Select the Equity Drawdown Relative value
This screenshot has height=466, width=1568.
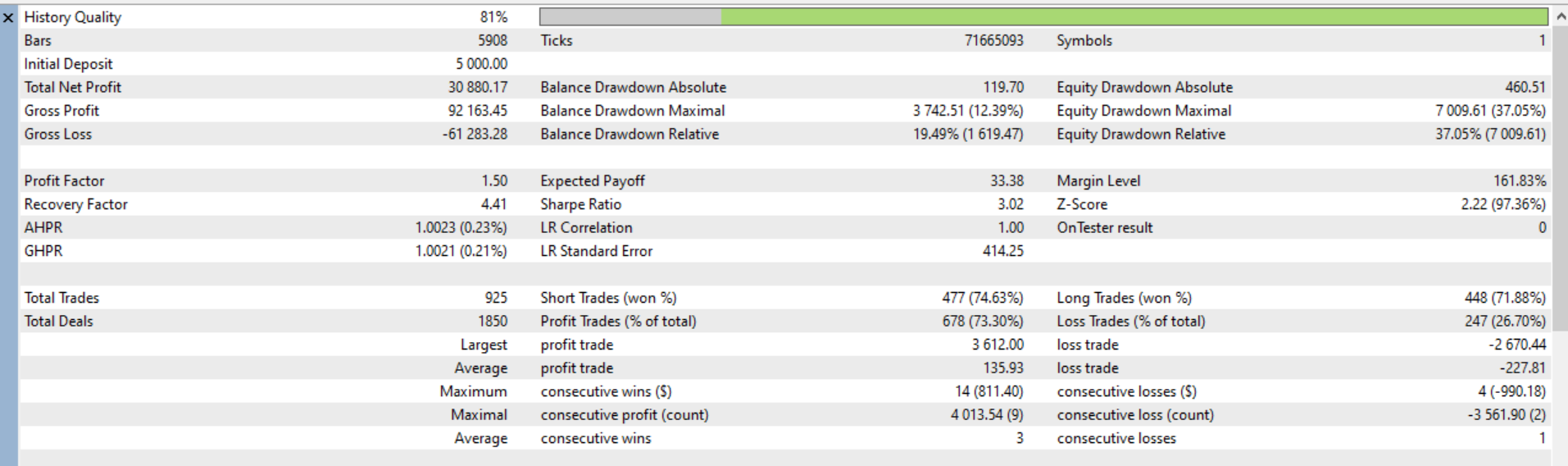pyautogui.click(x=1489, y=135)
